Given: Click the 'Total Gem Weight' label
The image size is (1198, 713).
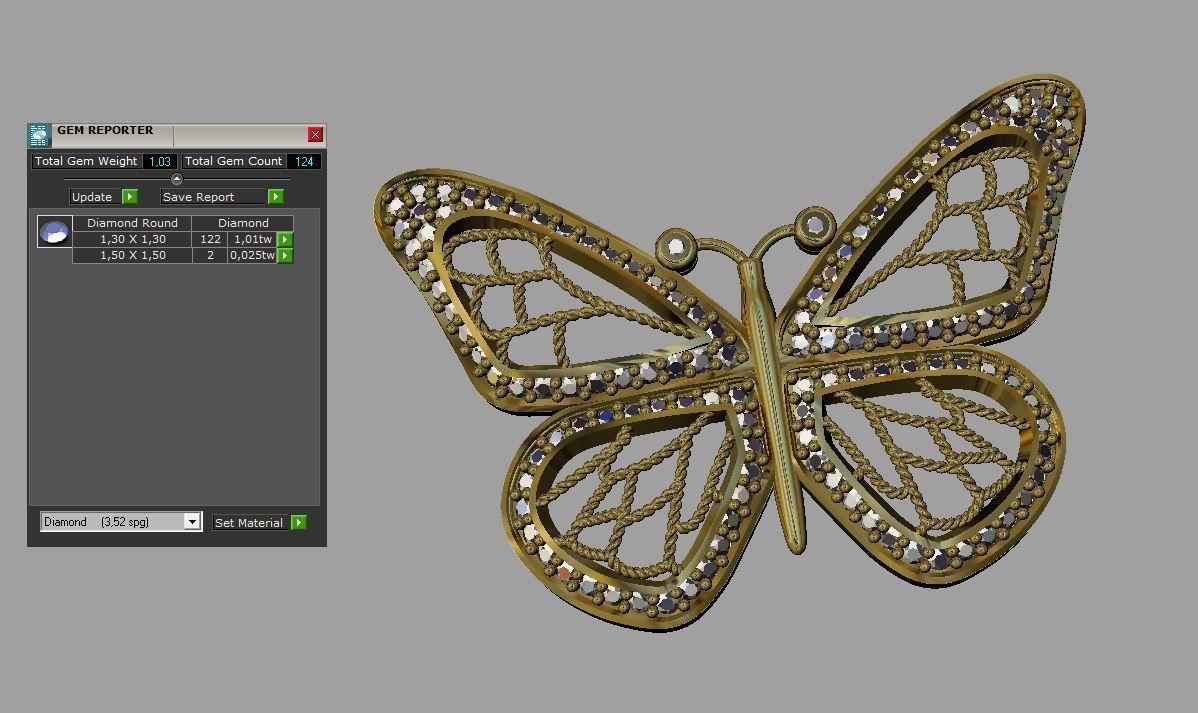Looking at the screenshot, I should [86, 161].
